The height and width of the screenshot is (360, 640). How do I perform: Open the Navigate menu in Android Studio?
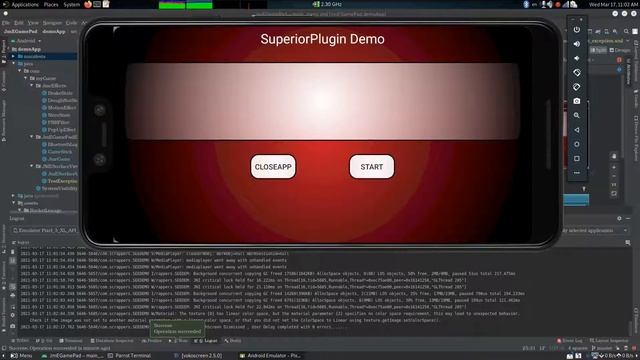pos(52,23)
